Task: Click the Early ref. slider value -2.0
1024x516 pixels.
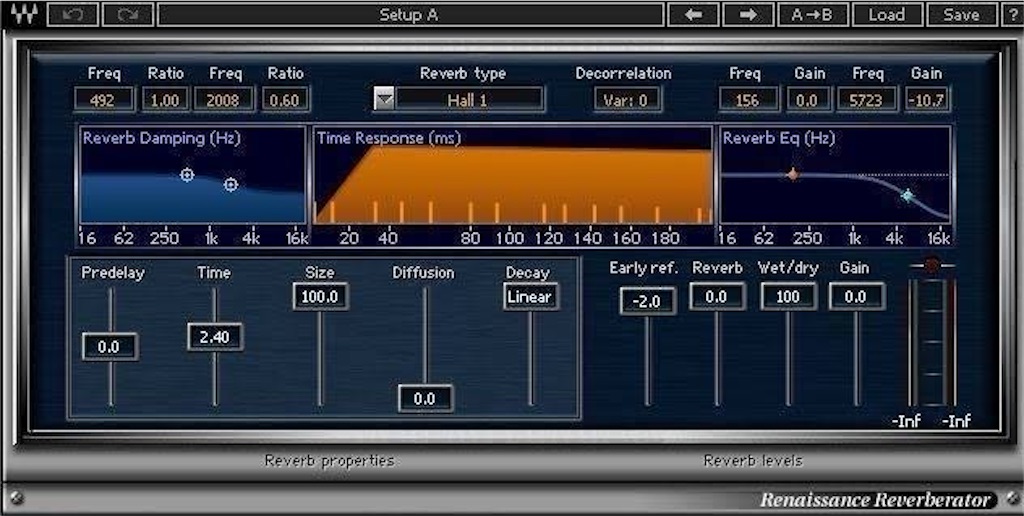Action: pos(647,301)
